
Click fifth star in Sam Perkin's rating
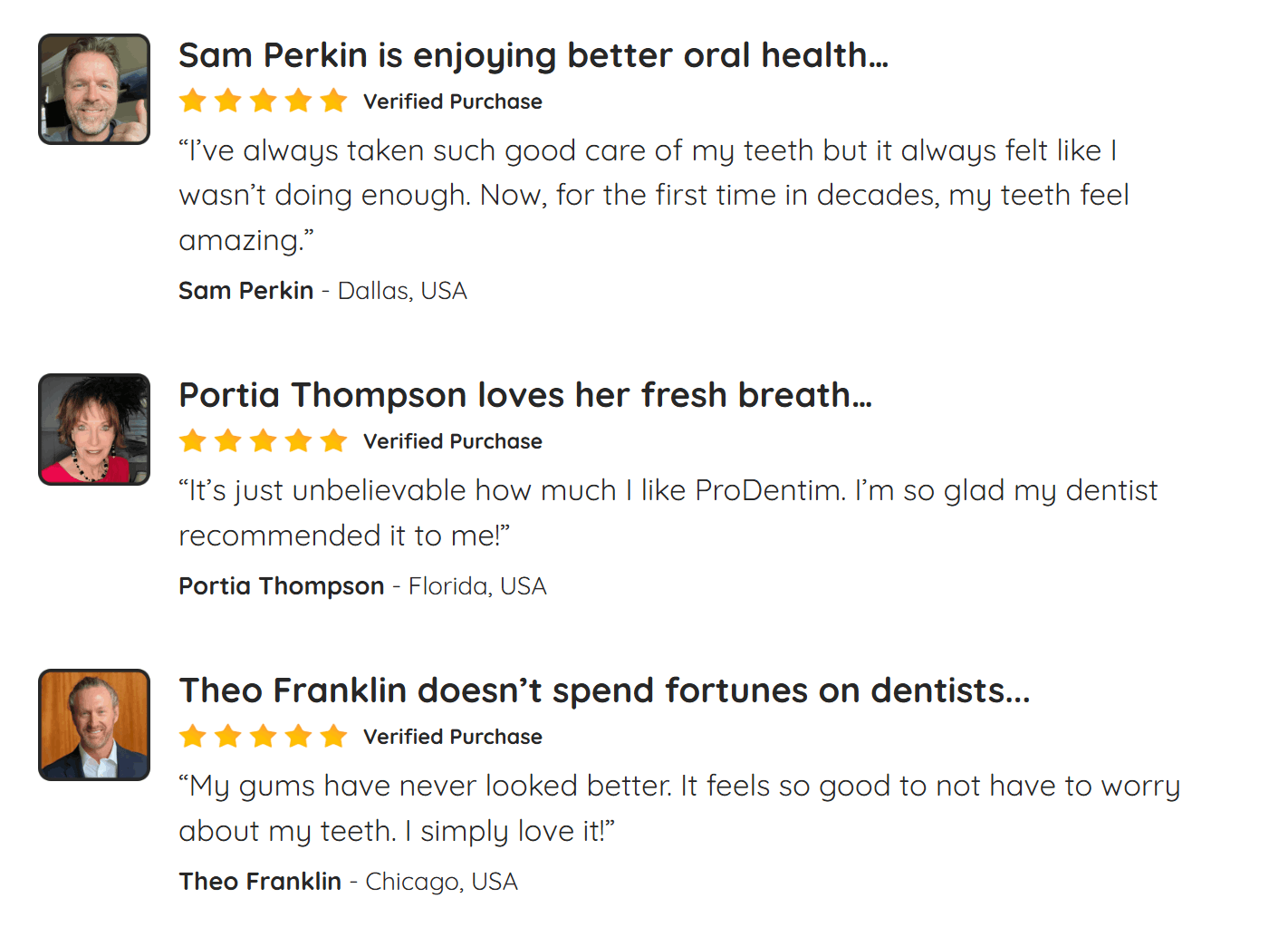[333, 101]
